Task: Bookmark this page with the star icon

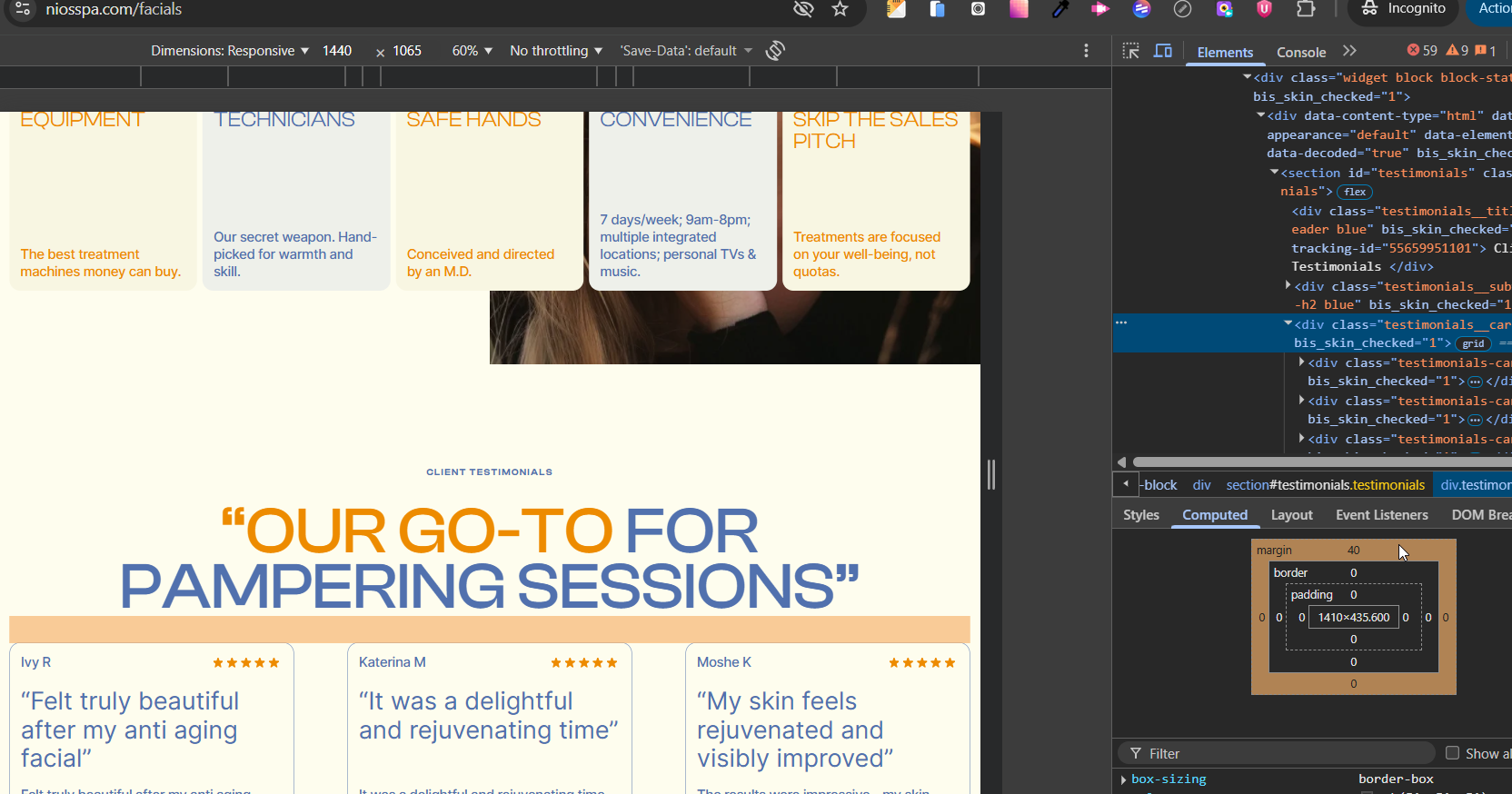Action: click(840, 9)
